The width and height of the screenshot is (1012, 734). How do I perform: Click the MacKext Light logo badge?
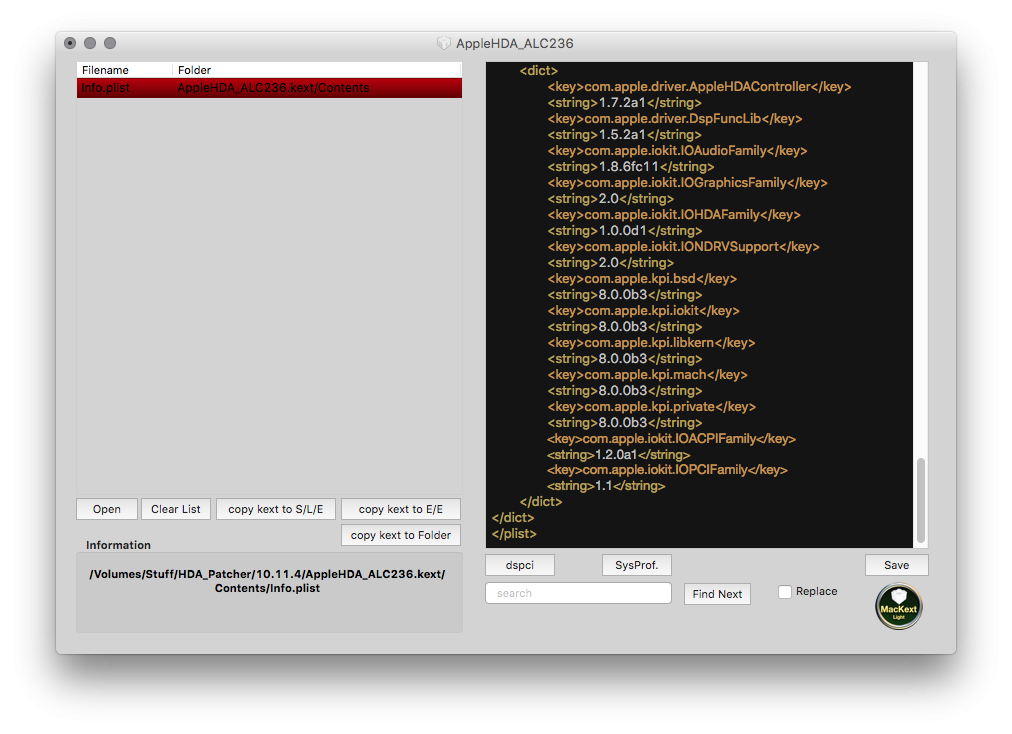[898, 606]
